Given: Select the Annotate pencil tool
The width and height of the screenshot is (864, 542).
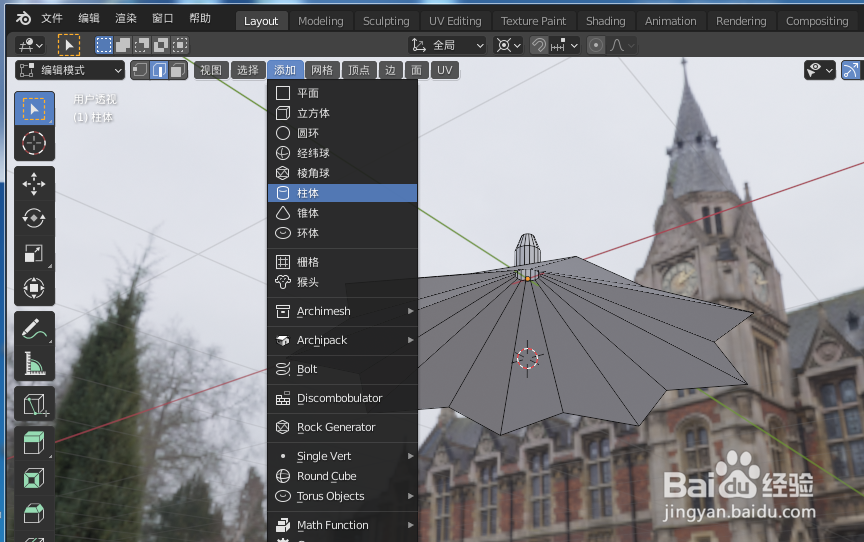Looking at the screenshot, I should [x=34, y=329].
